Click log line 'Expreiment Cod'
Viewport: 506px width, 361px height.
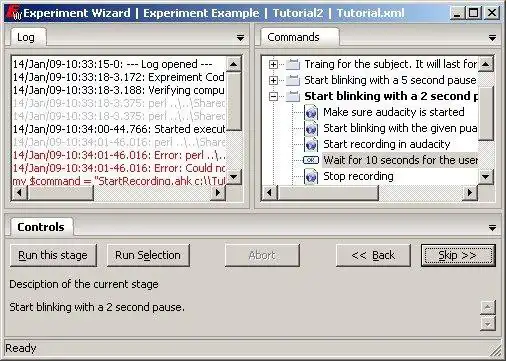pyautogui.click(x=119, y=77)
